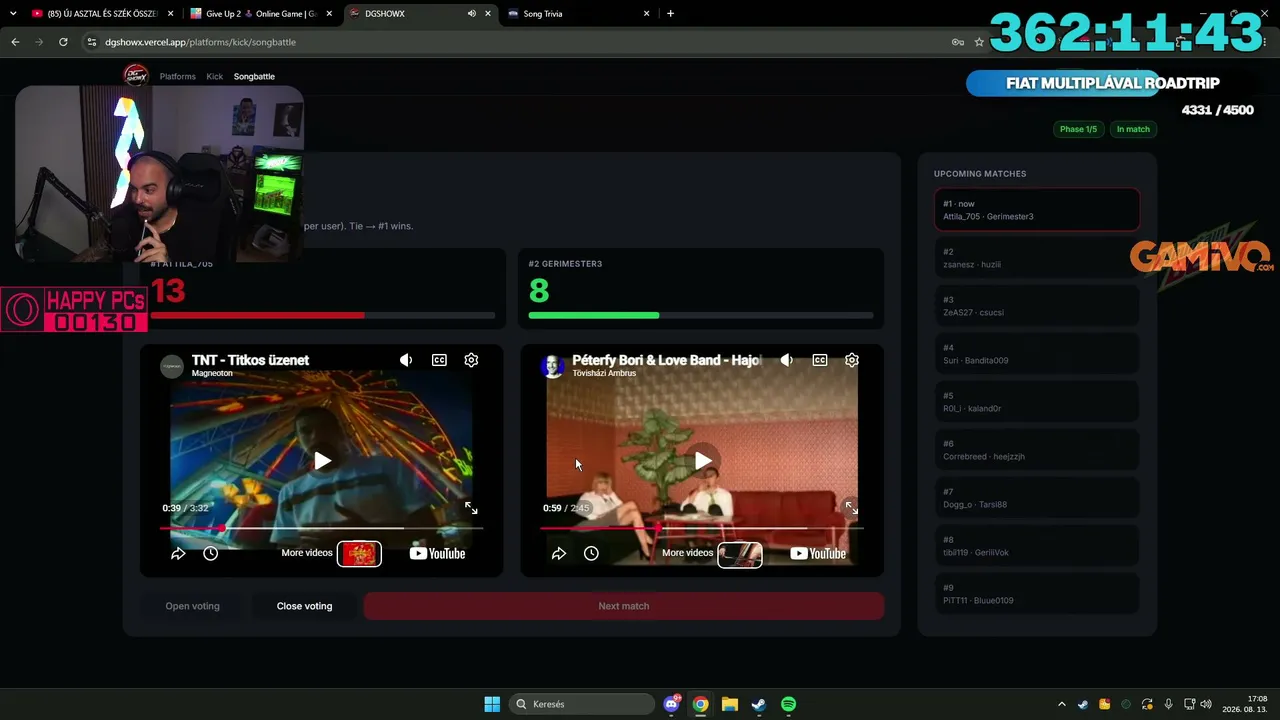Image resolution: width=1280 pixels, height=720 pixels.
Task: Open More videos thumbnail on TNT player
Action: pyautogui.click(x=359, y=553)
